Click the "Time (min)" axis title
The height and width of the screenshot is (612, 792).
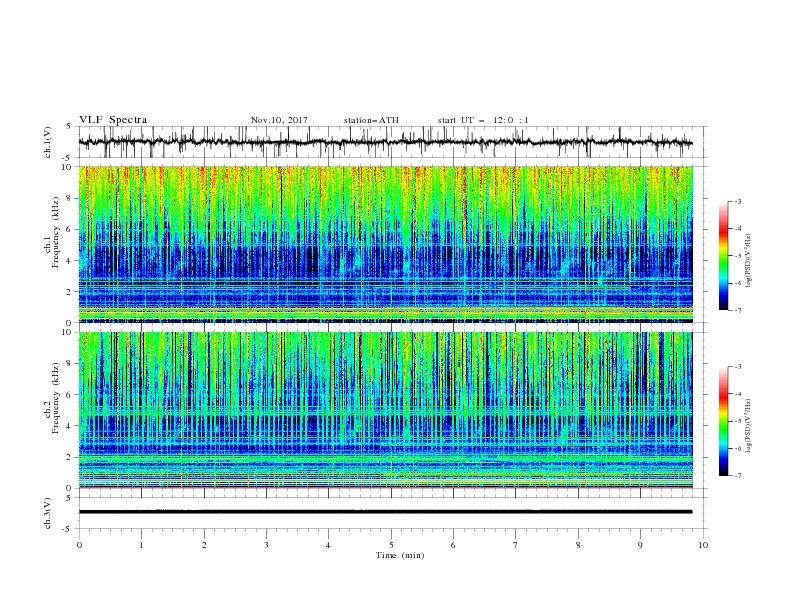(x=400, y=555)
